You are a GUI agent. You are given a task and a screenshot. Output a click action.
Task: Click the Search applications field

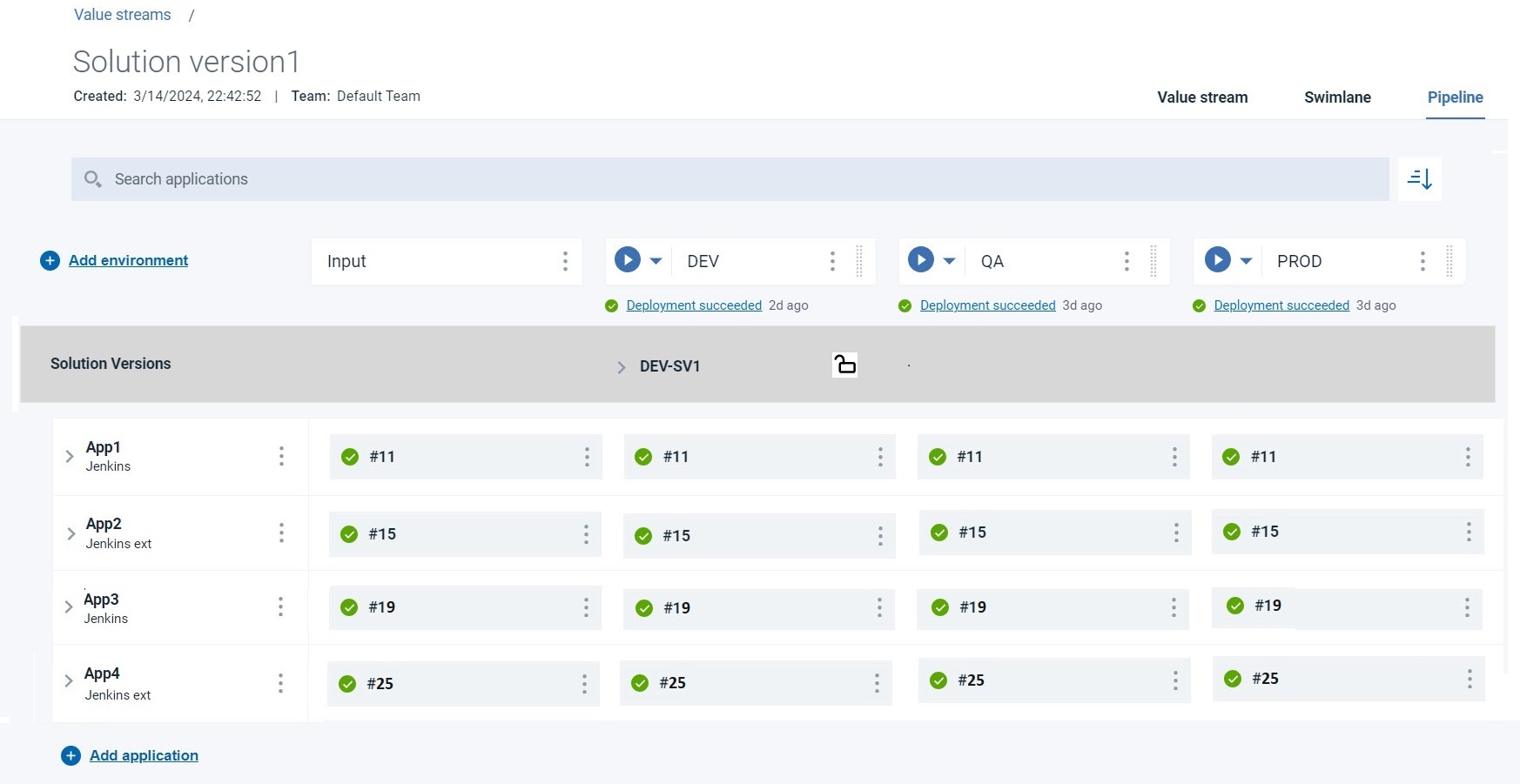tap(730, 179)
